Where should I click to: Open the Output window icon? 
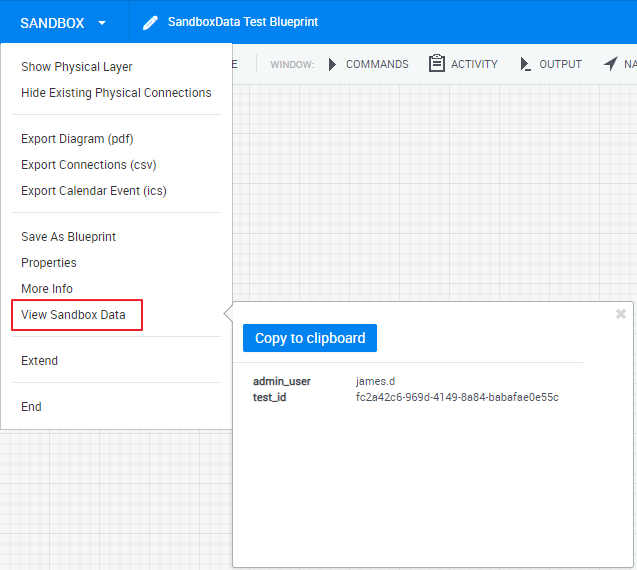pyautogui.click(x=525, y=64)
